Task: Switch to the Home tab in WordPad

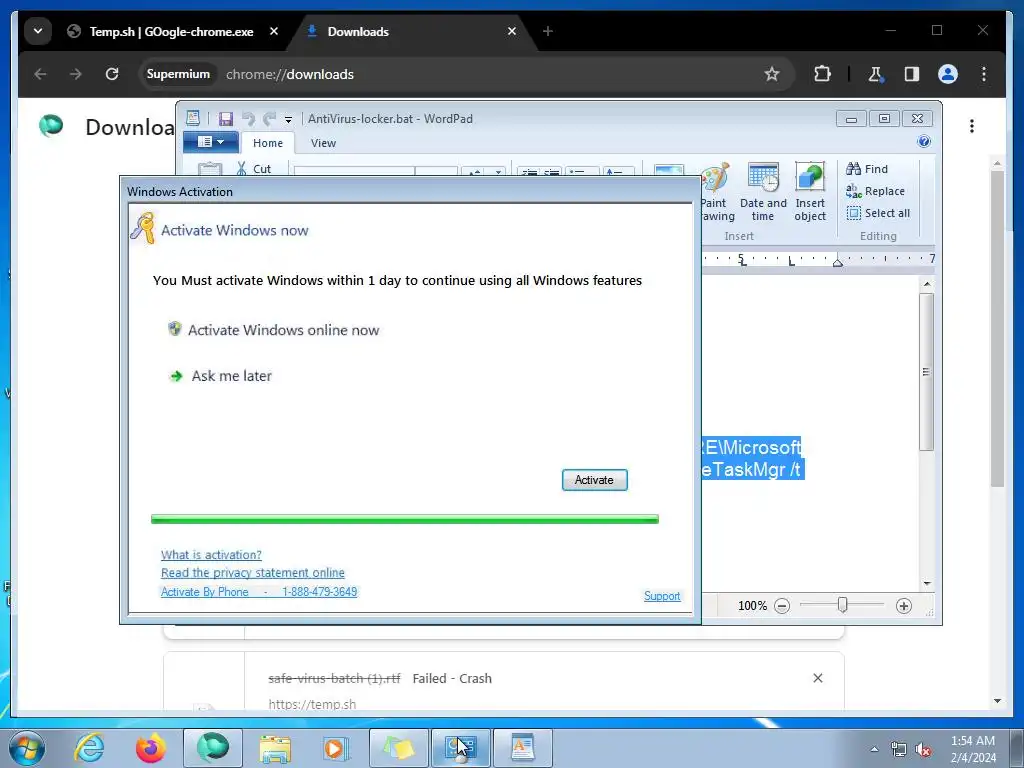Action: coord(268,143)
